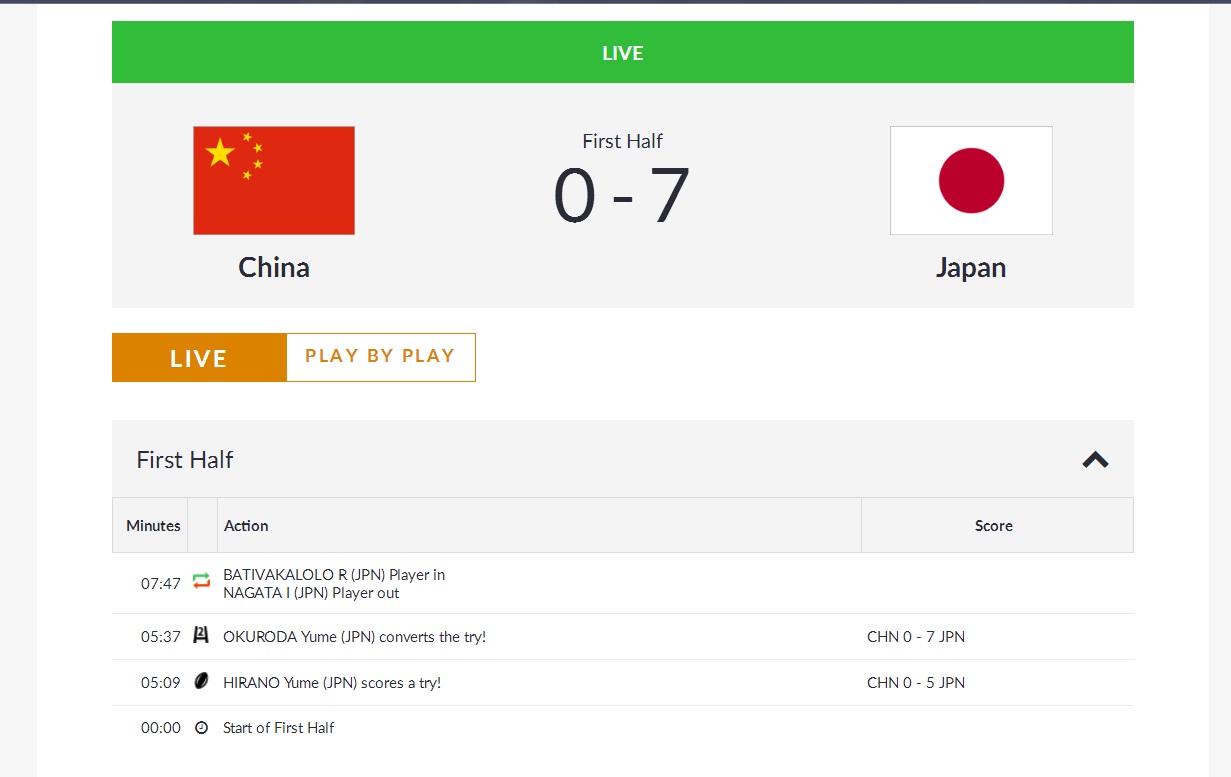The width and height of the screenshot is (1231, 777).
Task: Select the OKURODA Yume conversion entry
Action: [354, 637]
